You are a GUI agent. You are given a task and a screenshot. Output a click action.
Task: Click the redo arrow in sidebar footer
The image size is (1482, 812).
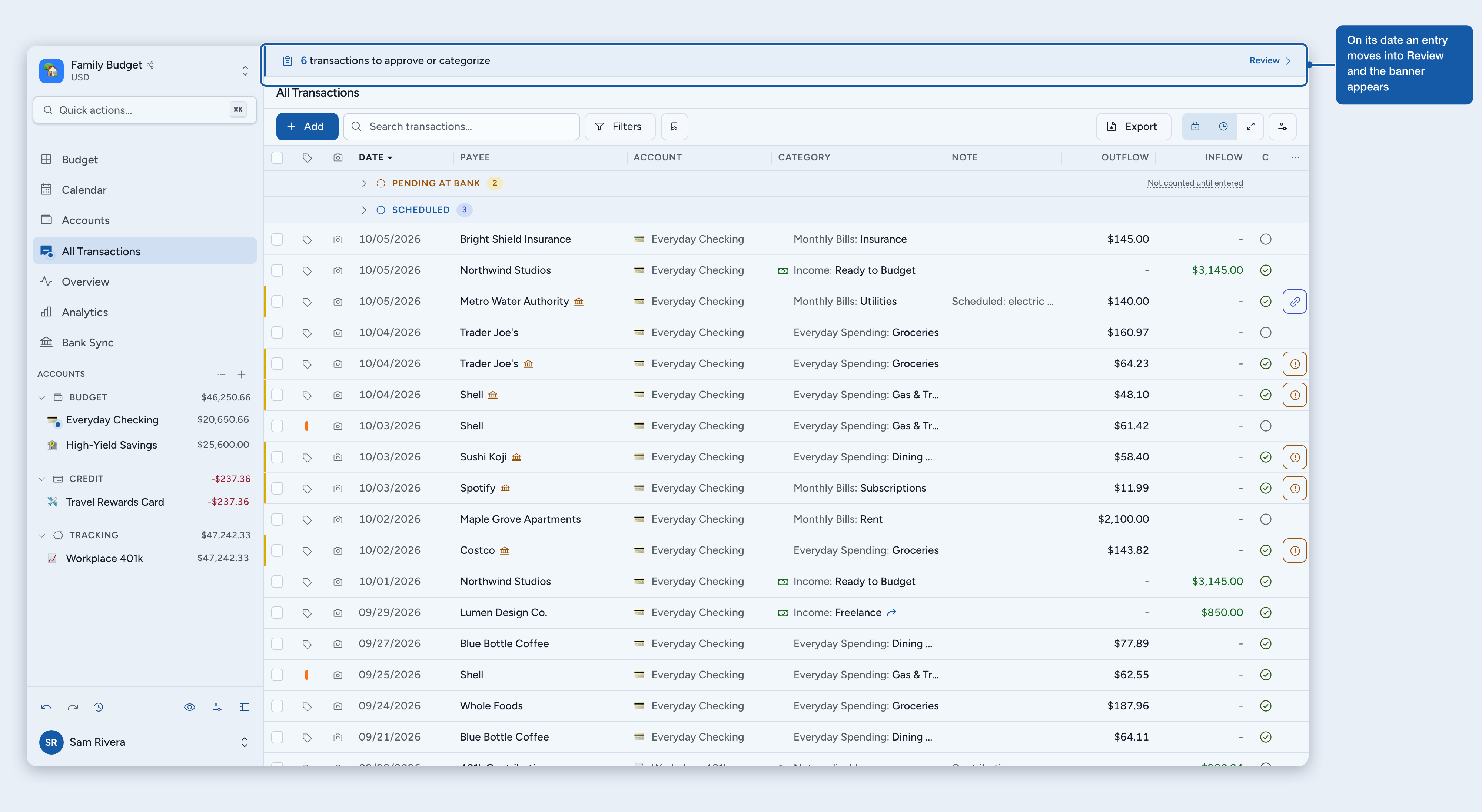pyautogui.click(x=73, y=707)
